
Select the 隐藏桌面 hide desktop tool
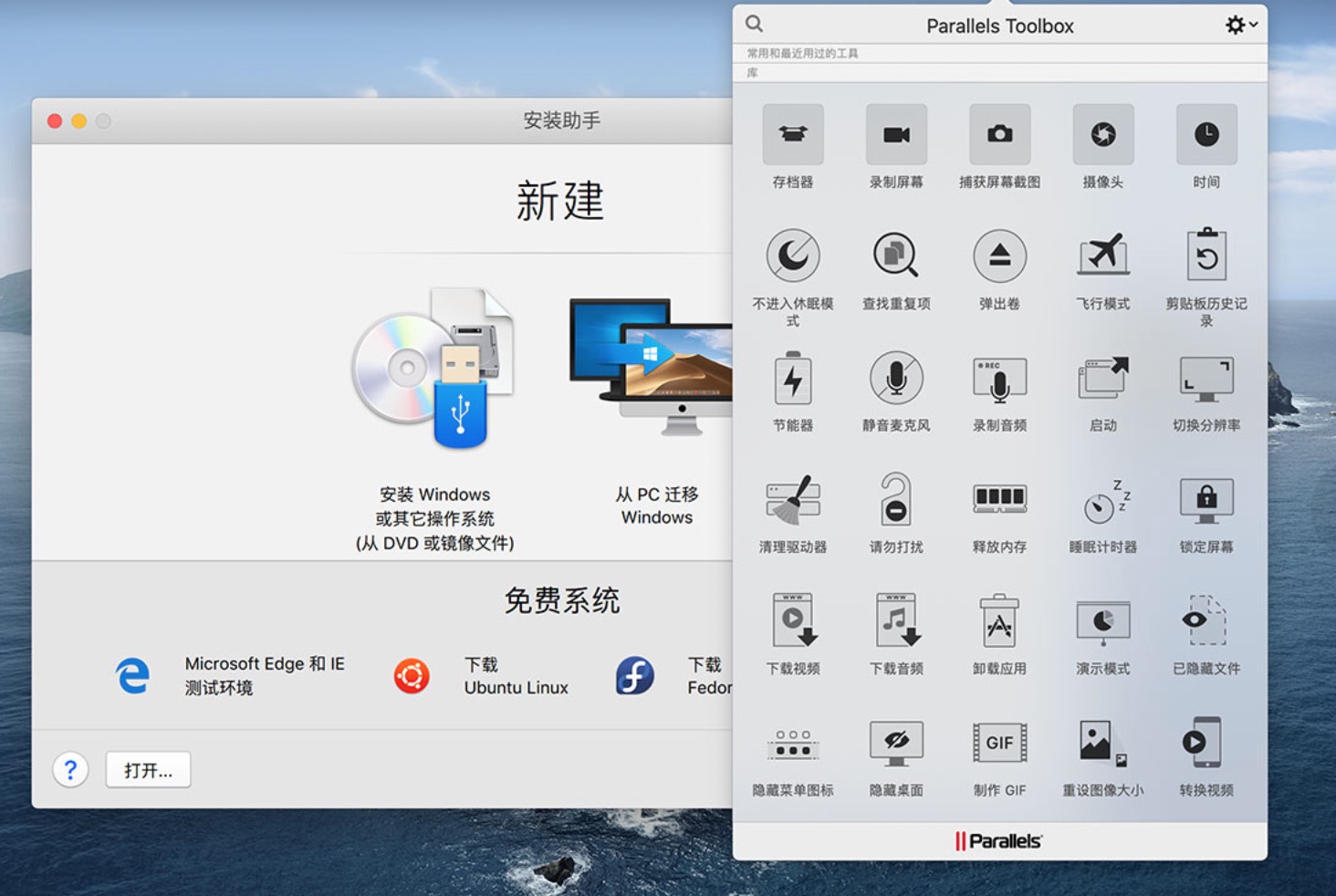click(x=896, y=744)
